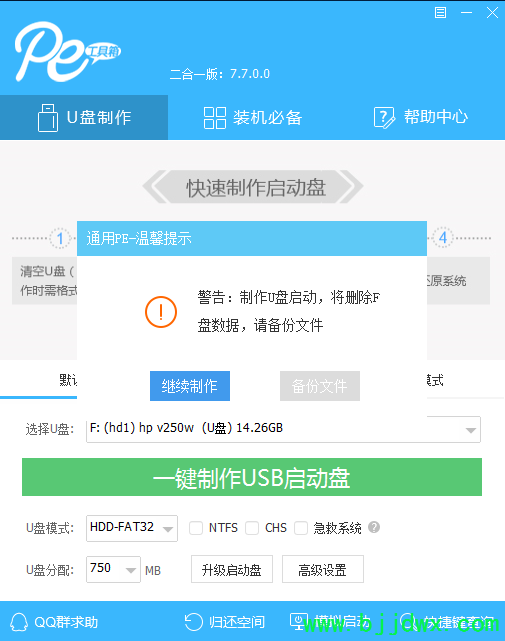Click the 高级设置 button
The height and width of the screenshot is (641, 505).
pos(323,569)
